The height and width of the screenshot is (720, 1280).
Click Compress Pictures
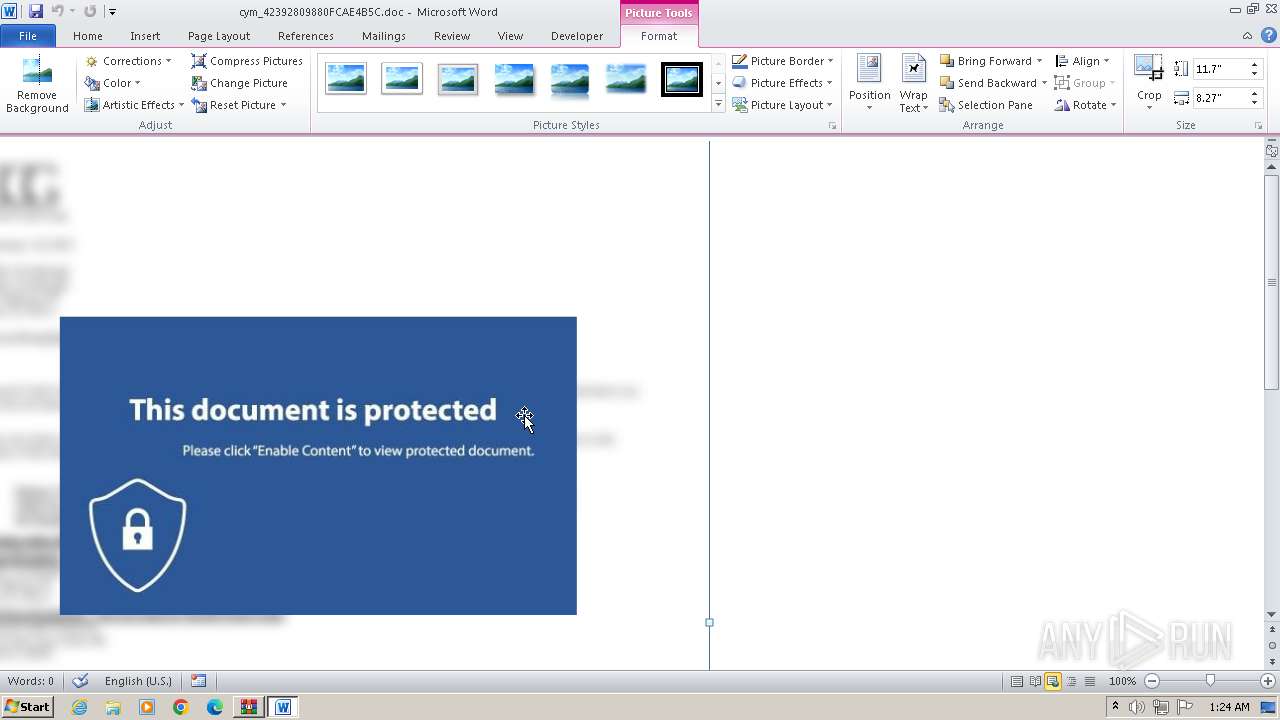[246, 61]
